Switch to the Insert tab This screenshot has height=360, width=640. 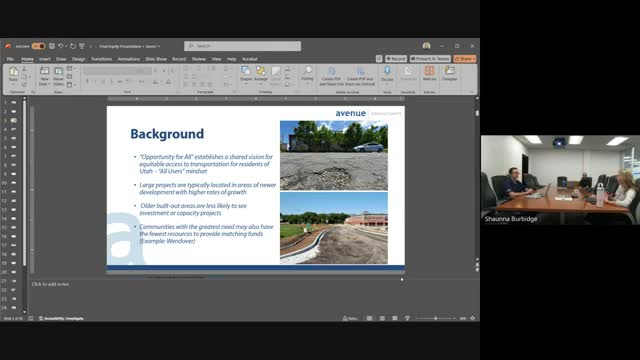pyautogui.click(x=44, y=59)
